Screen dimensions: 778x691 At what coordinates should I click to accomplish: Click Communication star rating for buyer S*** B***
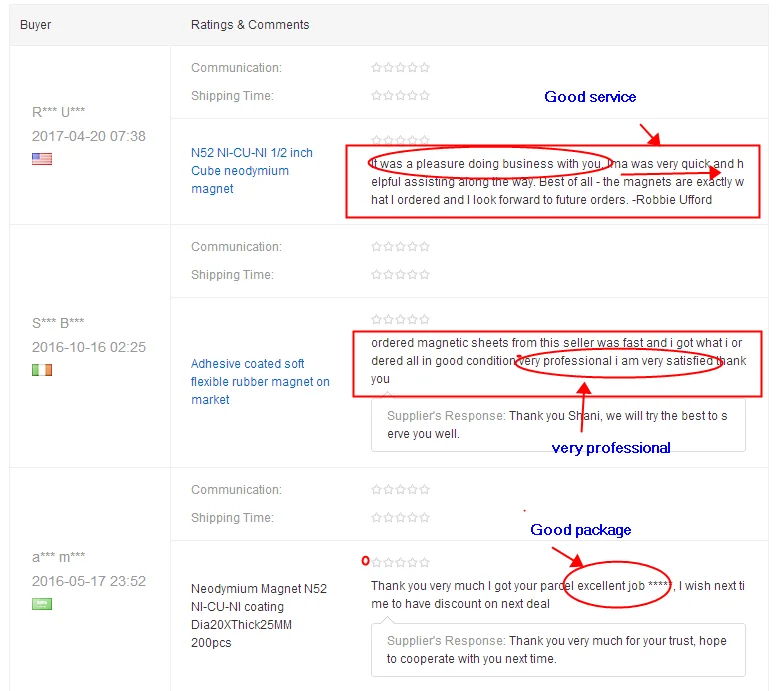[400, 247]
